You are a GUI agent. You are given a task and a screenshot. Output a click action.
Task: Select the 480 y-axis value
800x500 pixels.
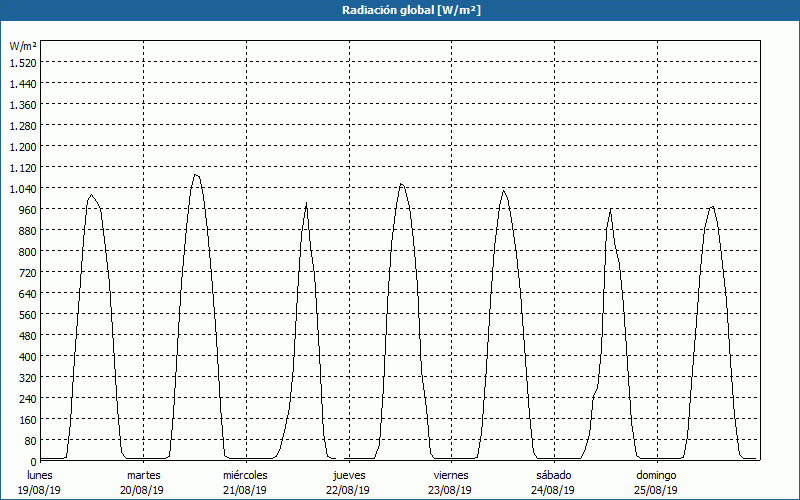click(28, 336)
